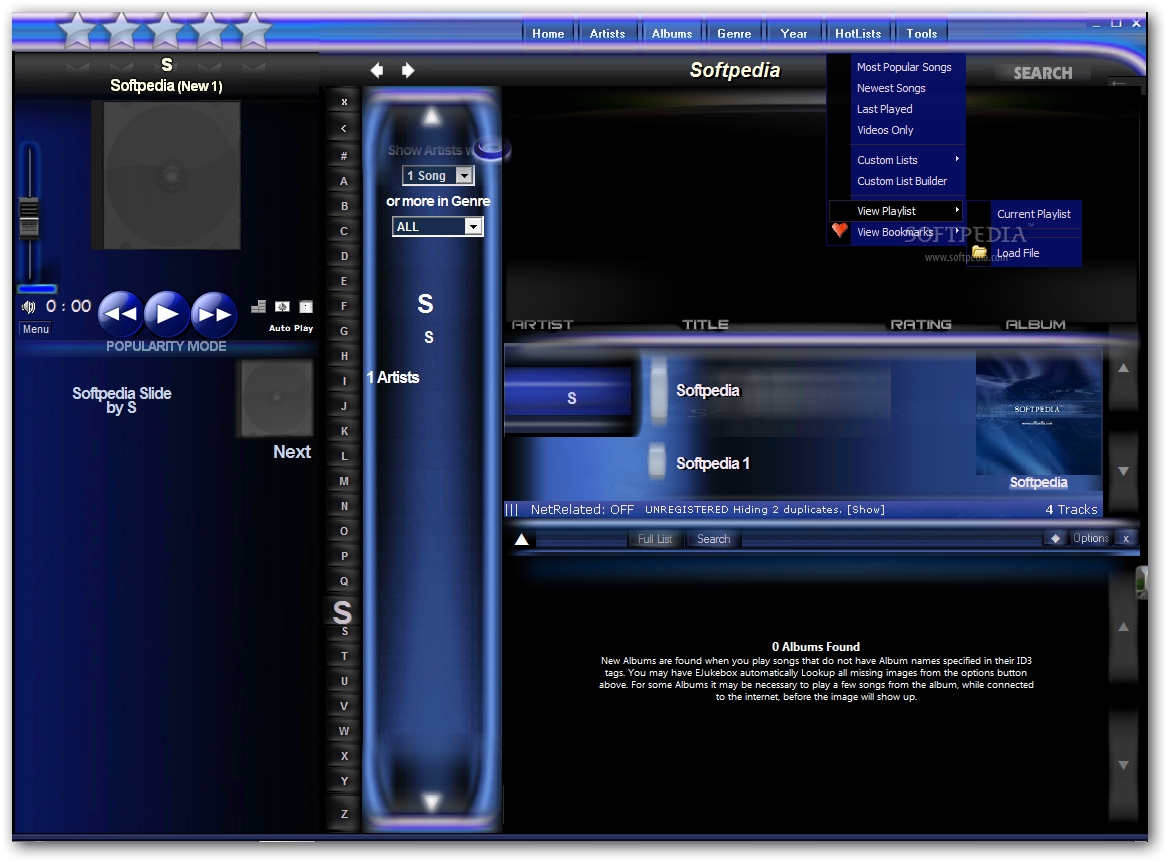1168x862 pixels.
Task: Jump to letter A in alphabet bar
Action: point(344,181)
